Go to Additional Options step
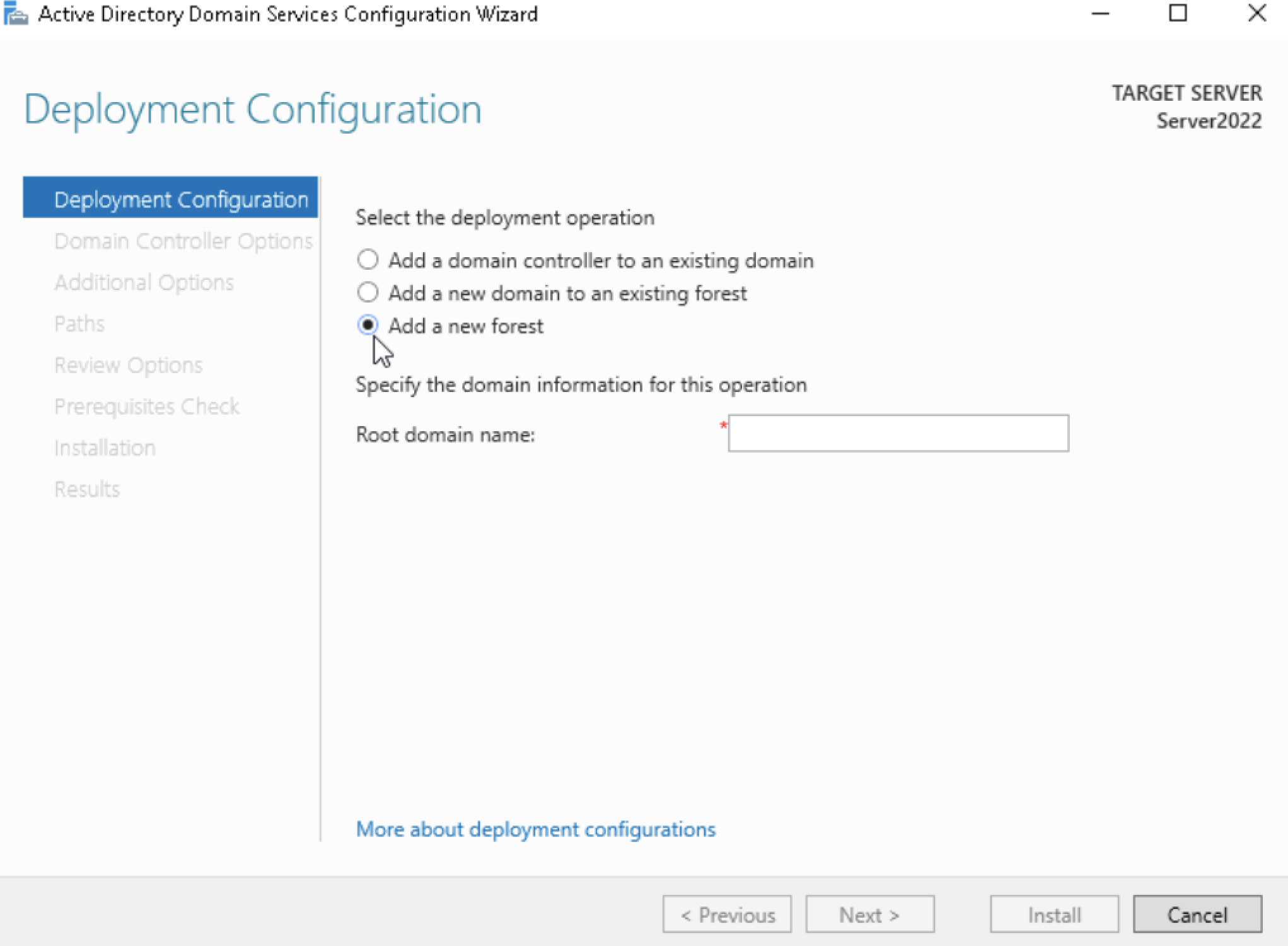1288x946 pixels. click(x=144, y=282)
